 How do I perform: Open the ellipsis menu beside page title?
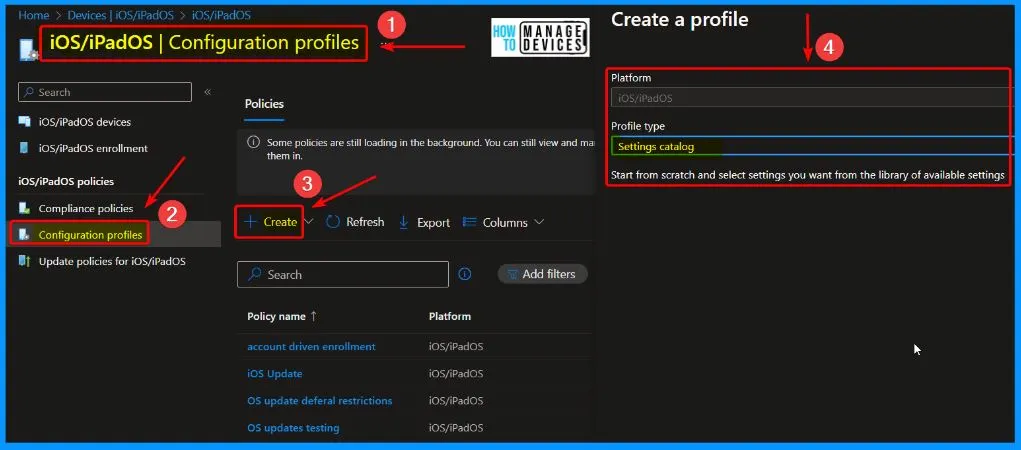click(385, 44)
